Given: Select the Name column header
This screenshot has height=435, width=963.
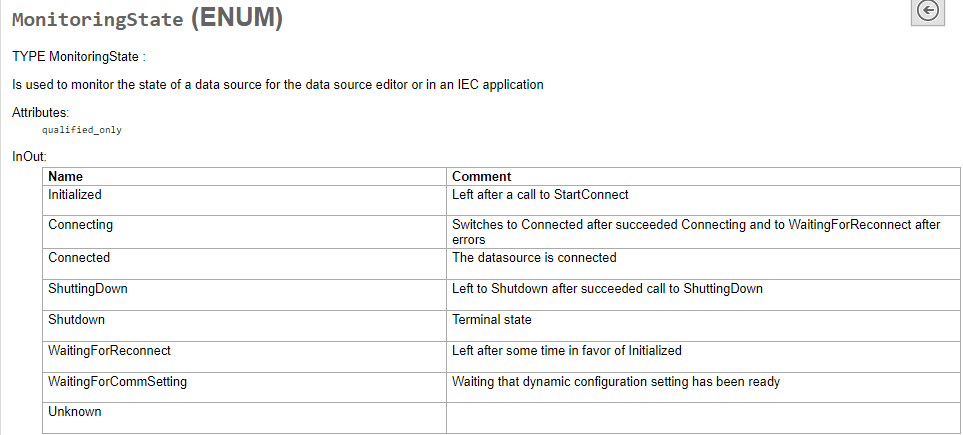Looking at the screenshot, I should click(66, 177).
